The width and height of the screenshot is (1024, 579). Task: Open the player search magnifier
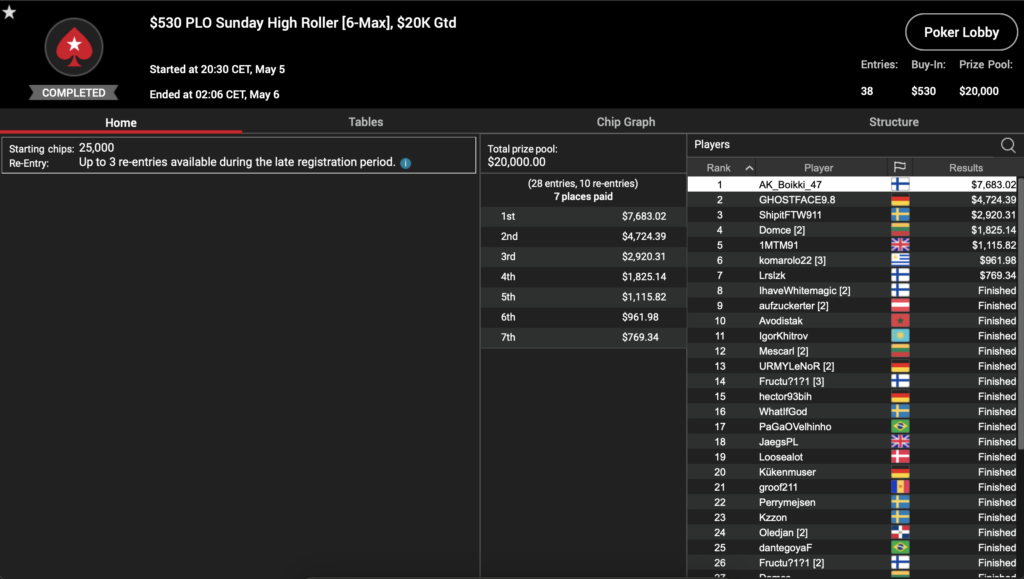coord(1007,146)
